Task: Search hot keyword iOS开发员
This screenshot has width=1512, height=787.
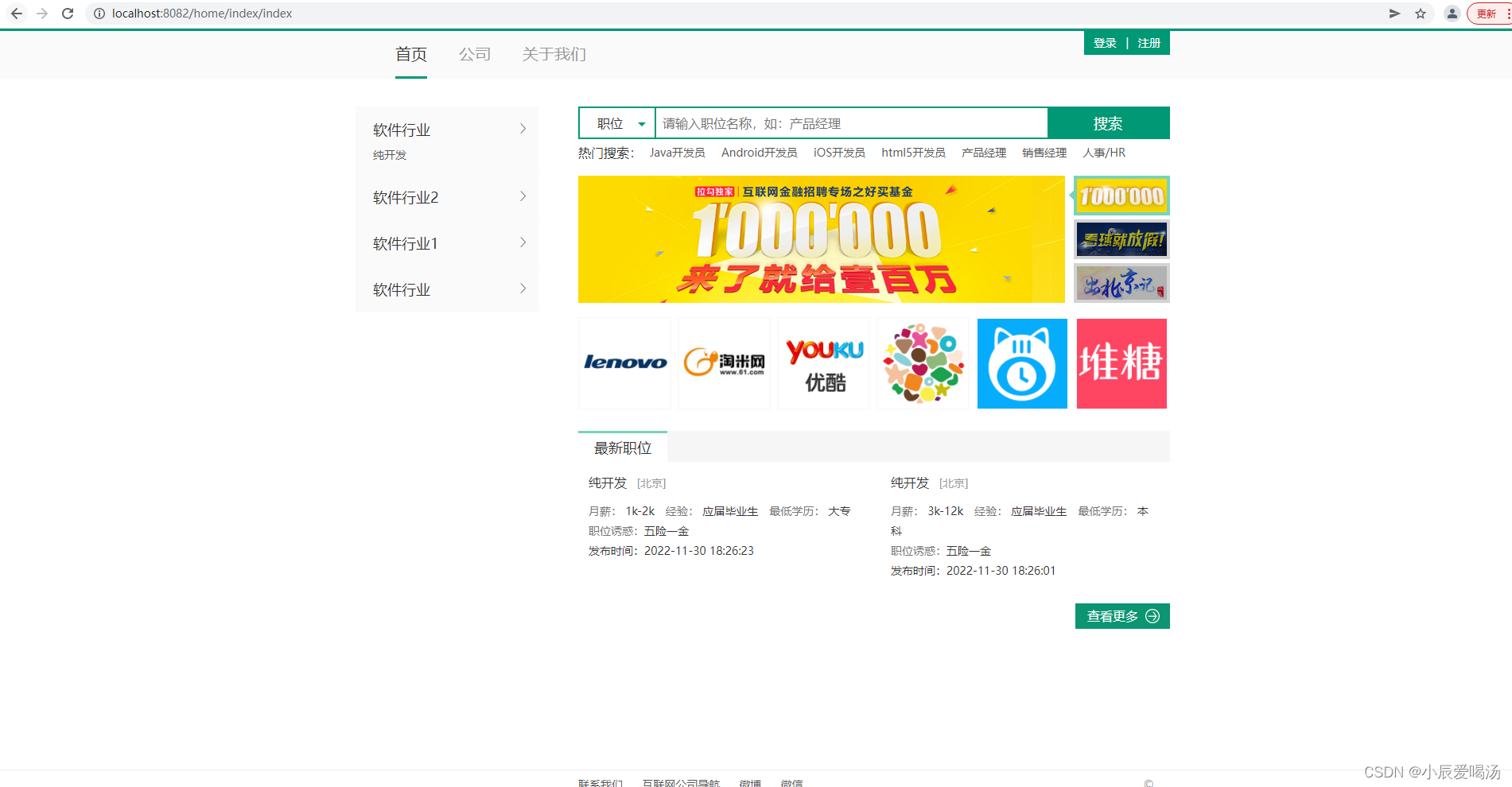Action: [839, 153]
